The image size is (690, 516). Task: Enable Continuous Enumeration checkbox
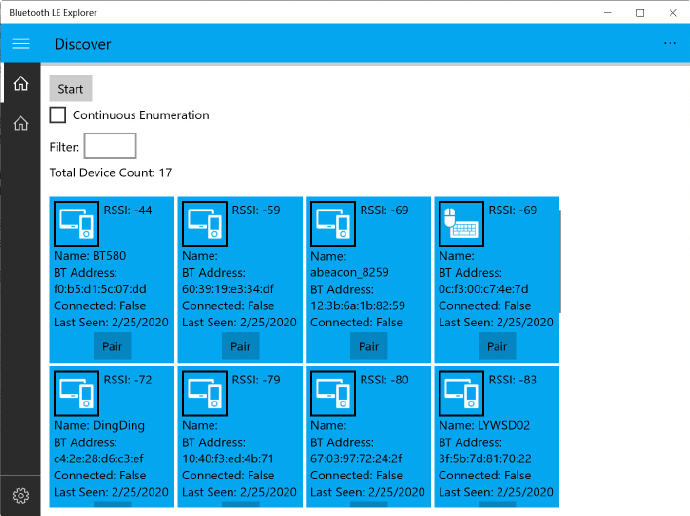click(x=58, y=115)
